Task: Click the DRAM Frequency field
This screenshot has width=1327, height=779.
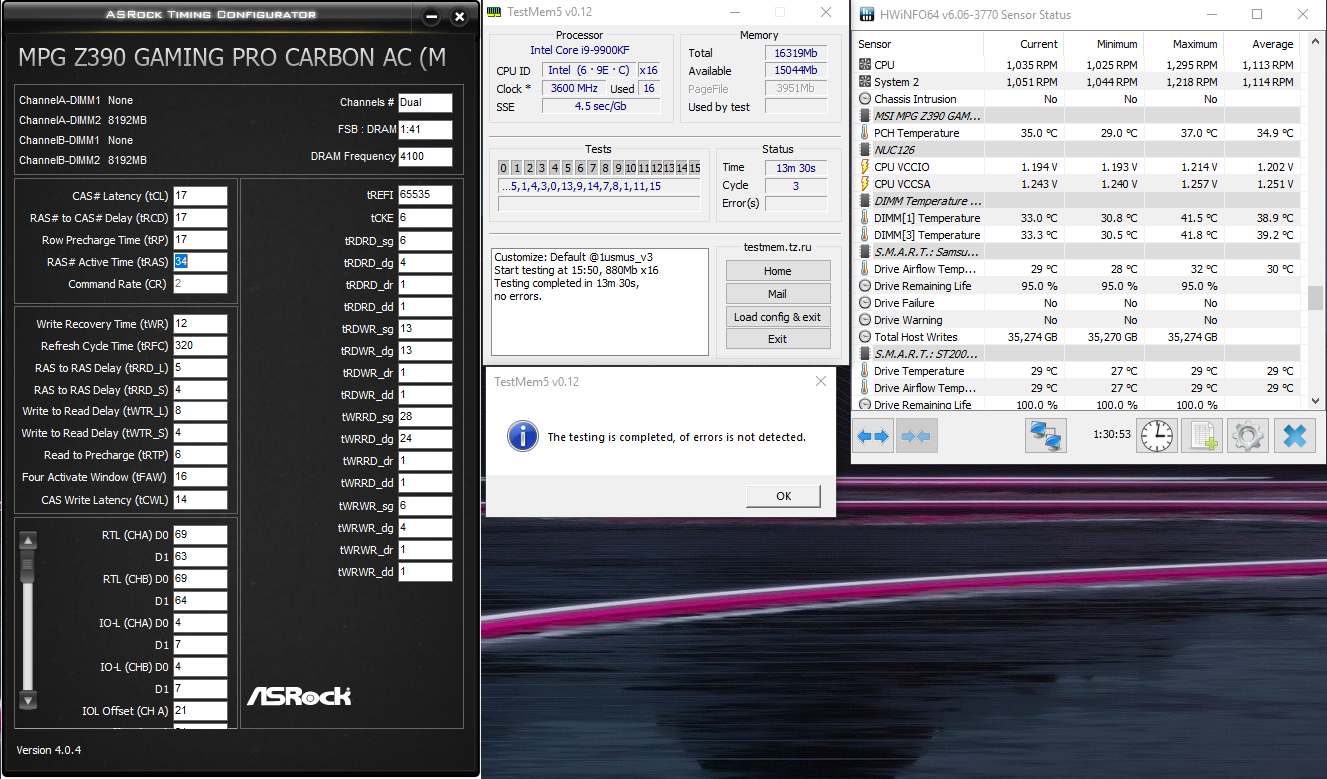Action: point(425,157)
